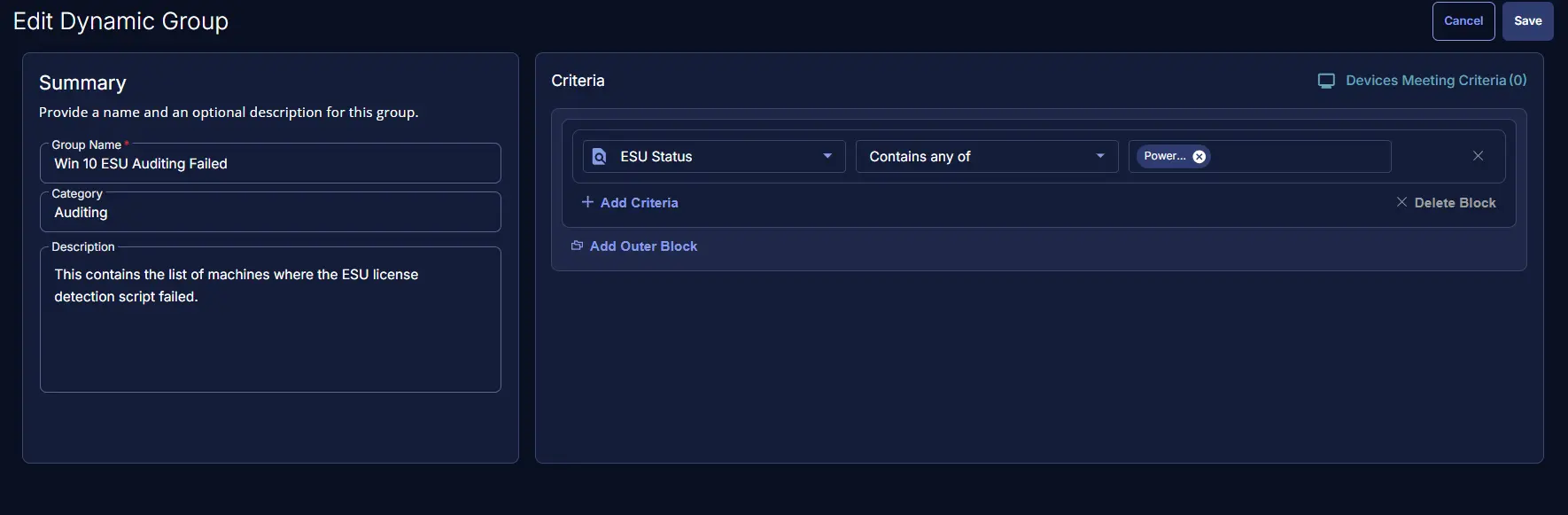The image size is (1568, 515).
Task: Remove the 'Power...' chip via its x
Action: (1199, 157)
